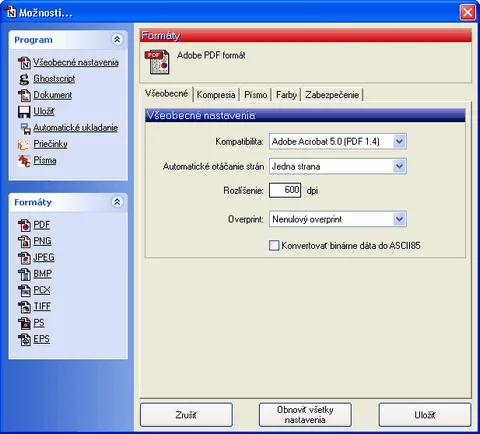Image resolution: width=480 pixels, height=434 pixels.
Task: Open the Dokument settings link
Action: pos(53,95)
